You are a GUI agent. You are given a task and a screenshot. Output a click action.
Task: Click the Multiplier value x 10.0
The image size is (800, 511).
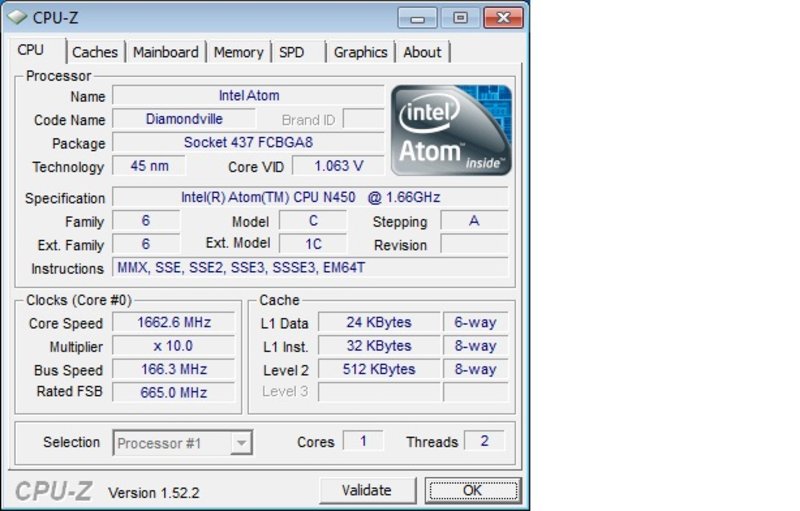coord(173,346)
